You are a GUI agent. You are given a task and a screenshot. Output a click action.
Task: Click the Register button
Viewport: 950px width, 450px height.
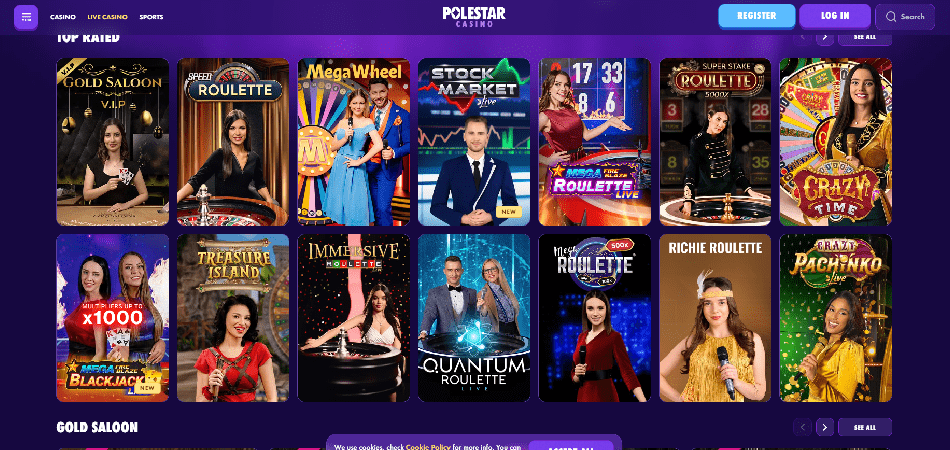(757, 16)
